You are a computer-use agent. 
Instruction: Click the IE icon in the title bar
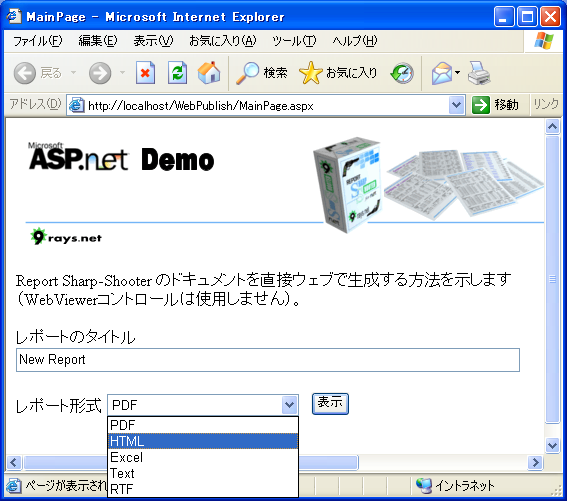(14, 16)
